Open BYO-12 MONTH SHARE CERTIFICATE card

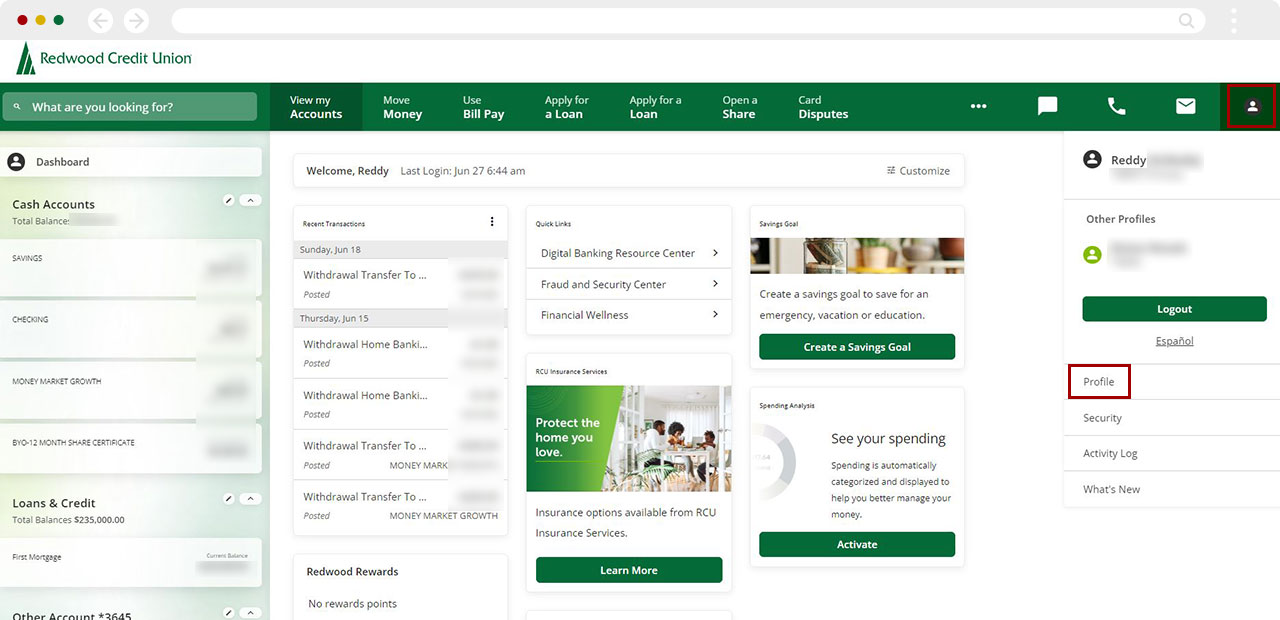131,448
